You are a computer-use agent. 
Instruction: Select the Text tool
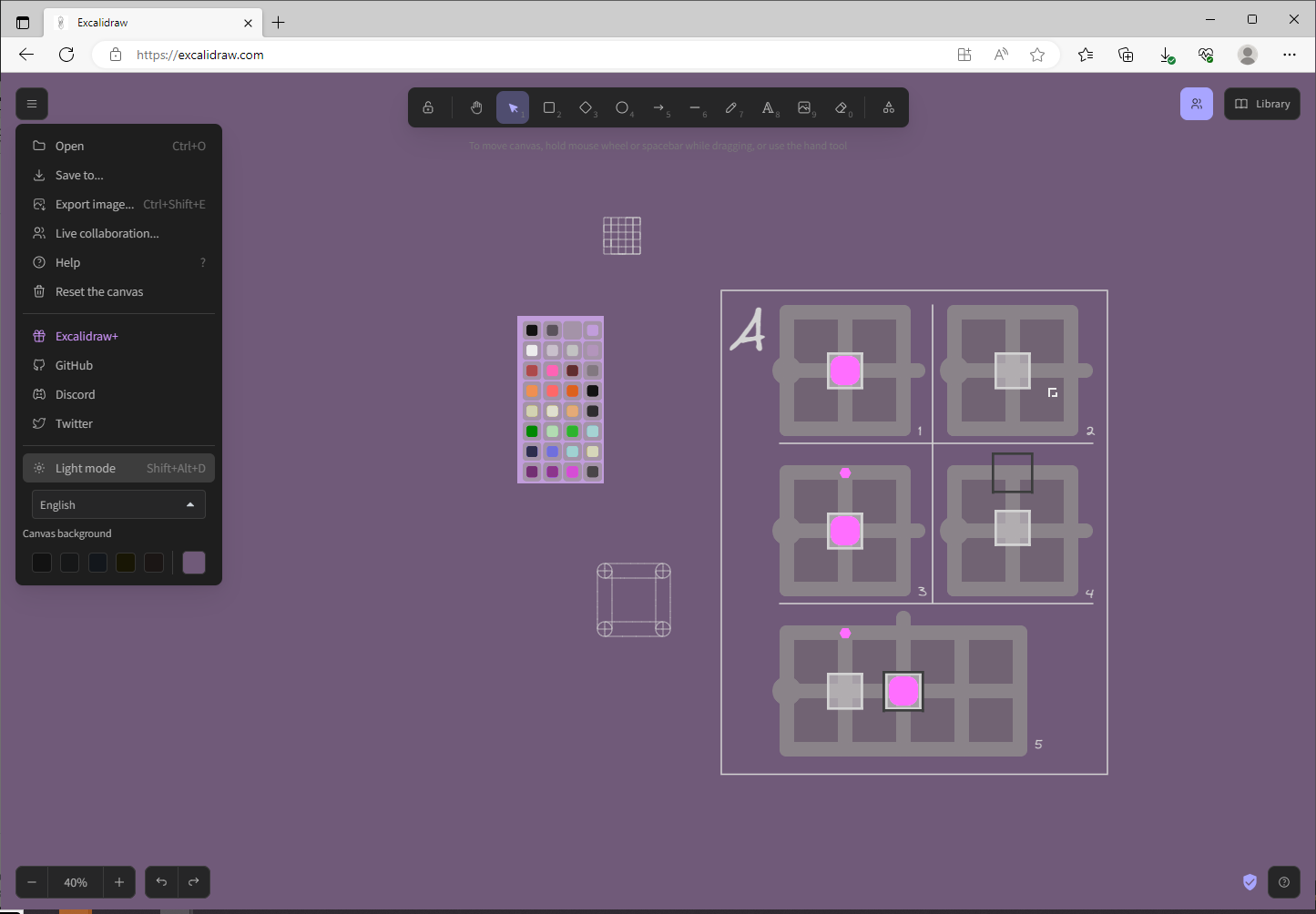(770, 107)
